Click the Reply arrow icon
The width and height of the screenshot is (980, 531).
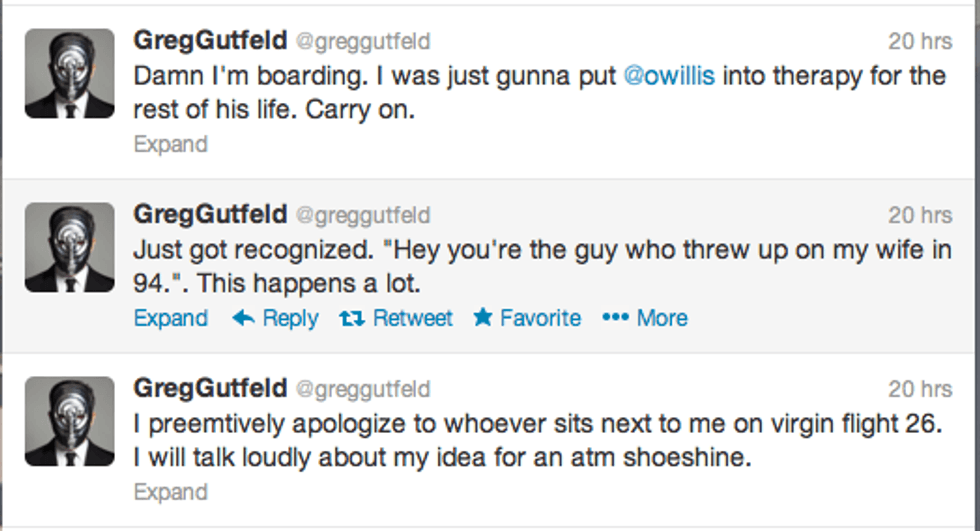(243, 318)
